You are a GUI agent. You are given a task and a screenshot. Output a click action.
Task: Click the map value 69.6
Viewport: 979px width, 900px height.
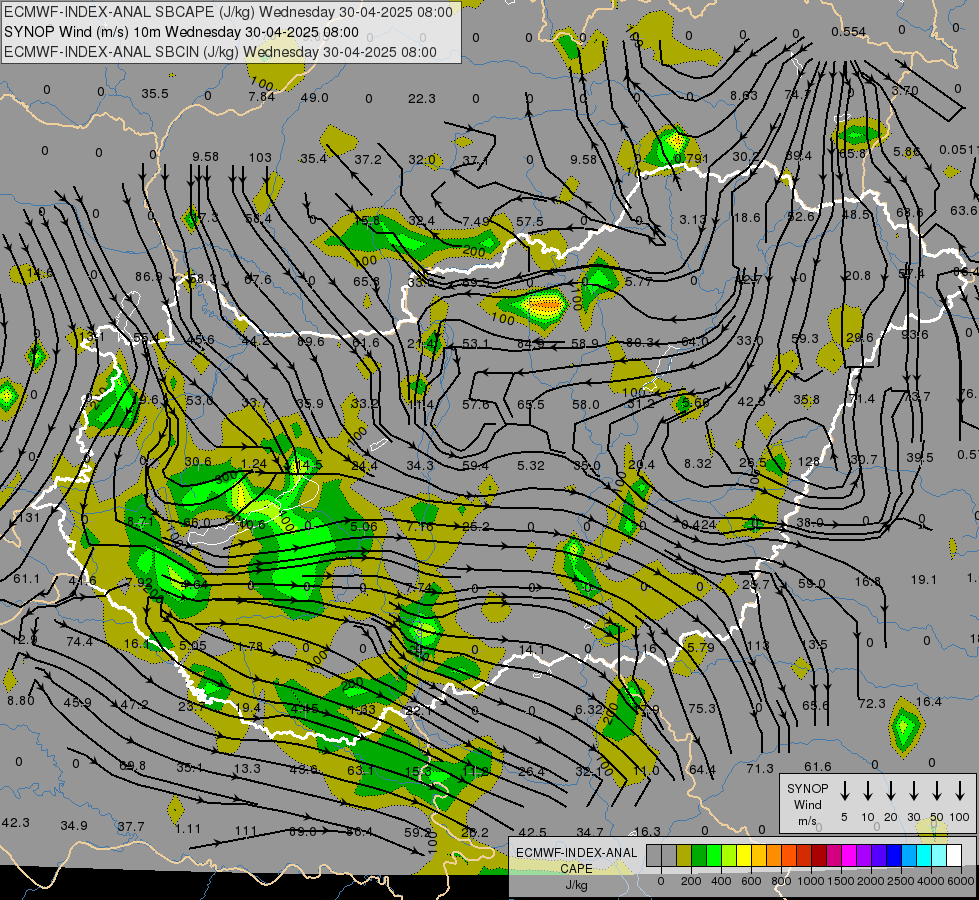click(310, 342)
